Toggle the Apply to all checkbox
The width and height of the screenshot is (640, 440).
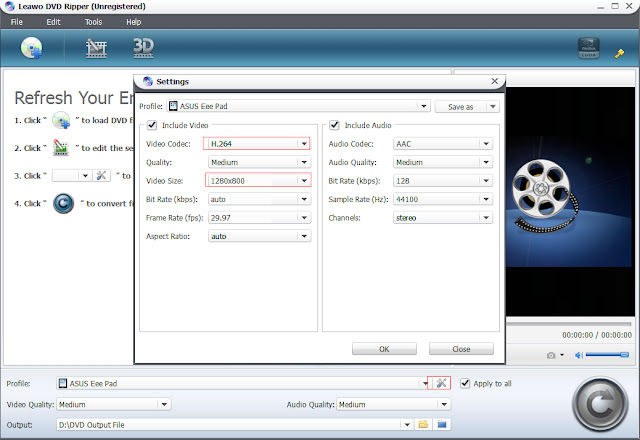[465, 383]
